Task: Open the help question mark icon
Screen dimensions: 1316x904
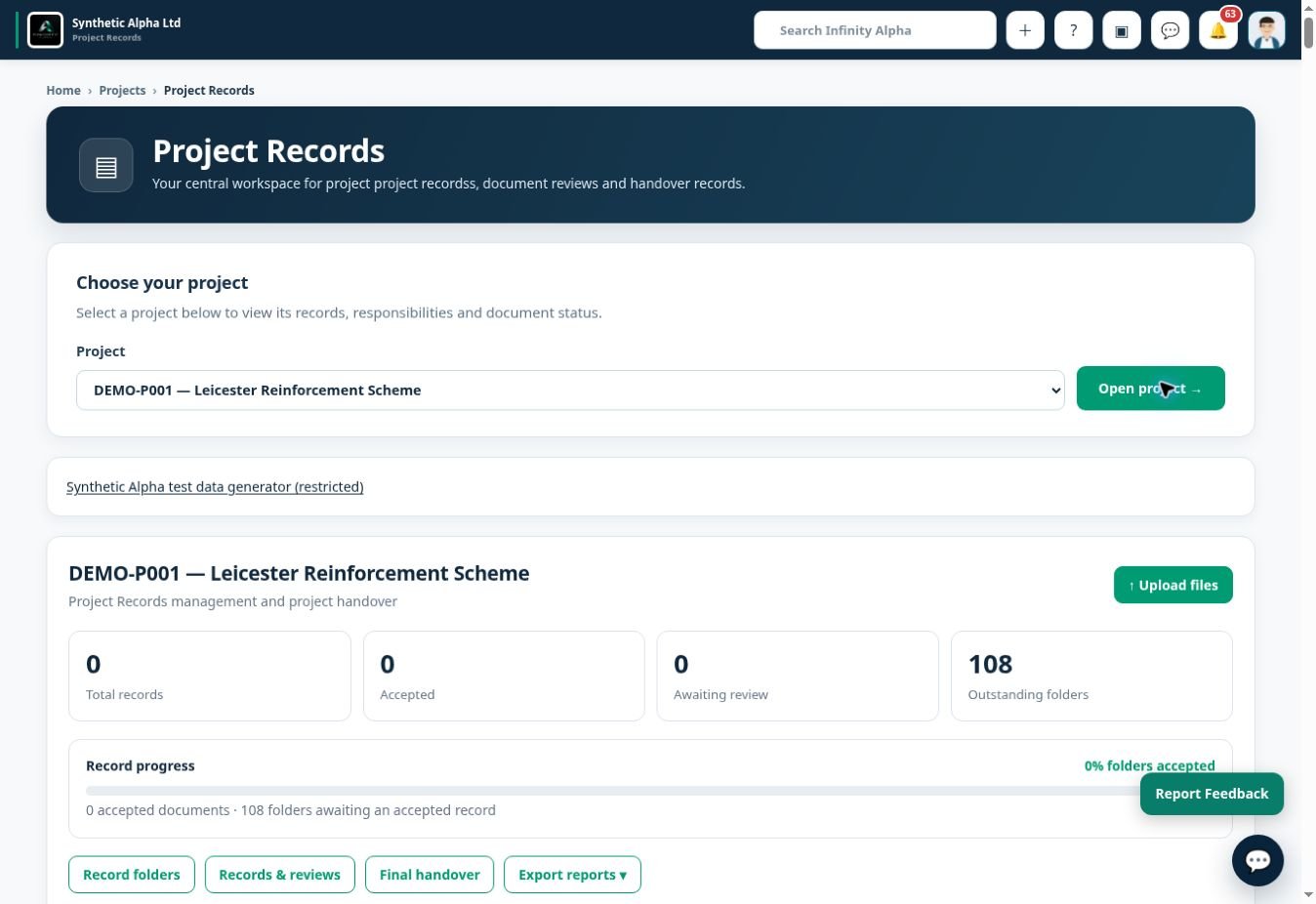Action: (1073, 30)
